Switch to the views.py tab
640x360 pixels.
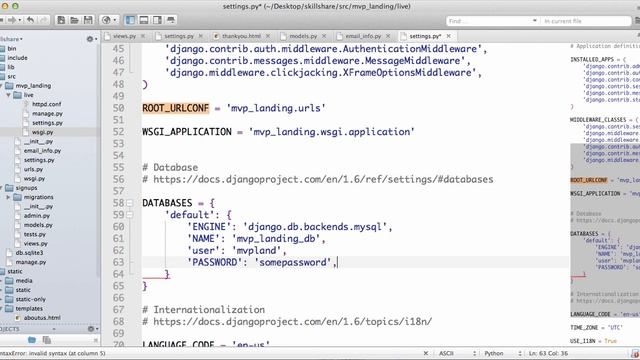click(124, 36)
